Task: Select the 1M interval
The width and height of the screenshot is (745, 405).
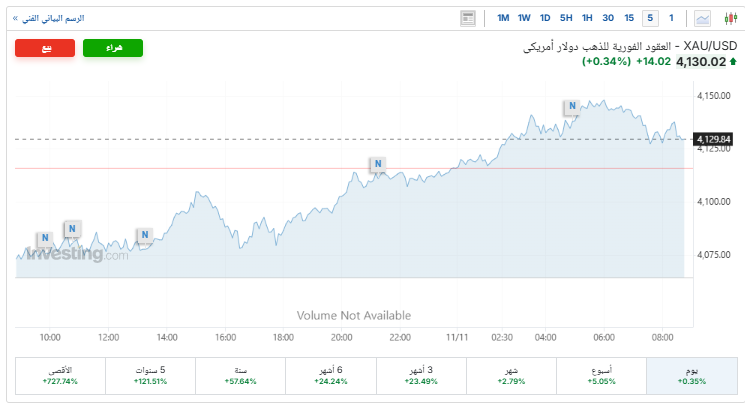Action: point(503,18)
